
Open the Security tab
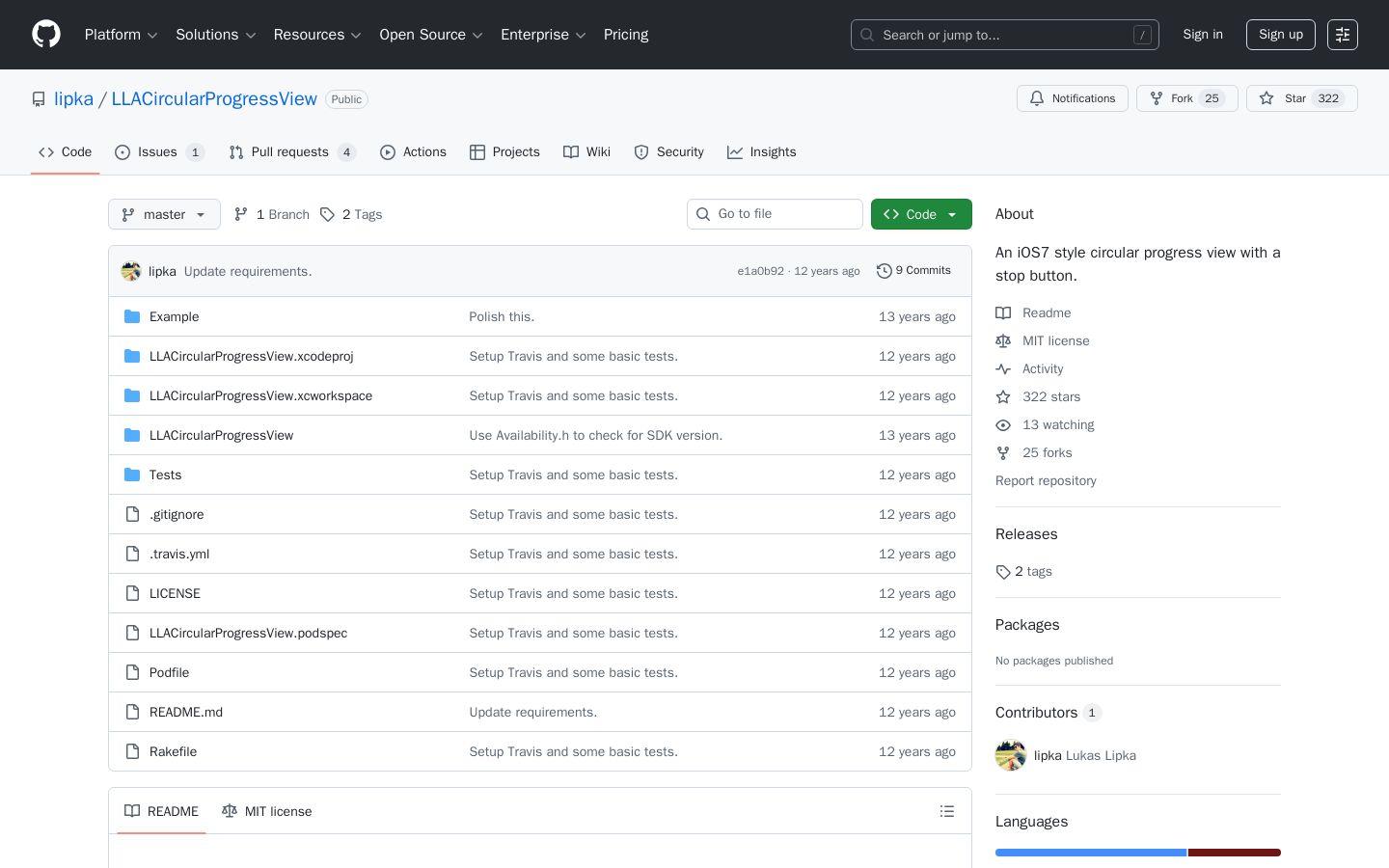pyautogui.click(x=668, y=152)
